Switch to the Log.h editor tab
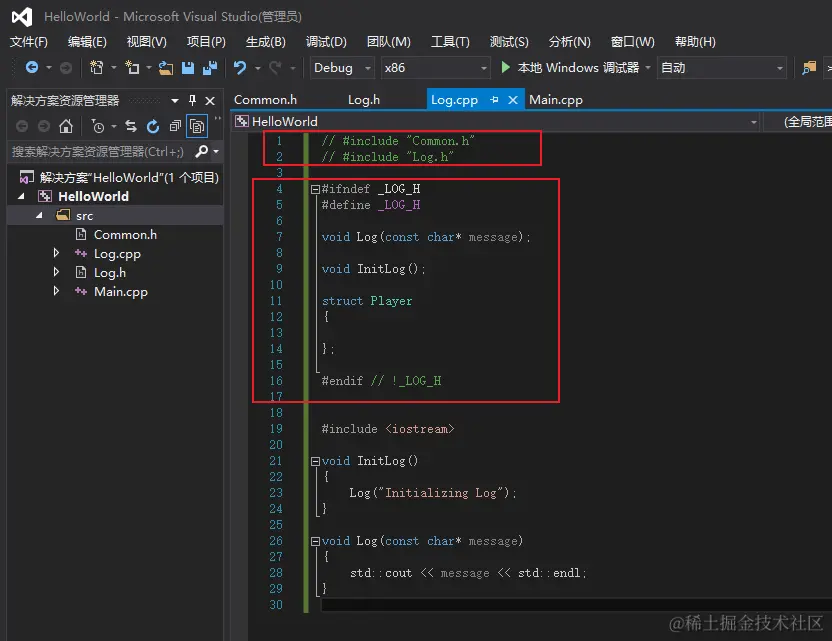Image resolution: width=832 pixels, height=641 pixels. tap(364, 100)
